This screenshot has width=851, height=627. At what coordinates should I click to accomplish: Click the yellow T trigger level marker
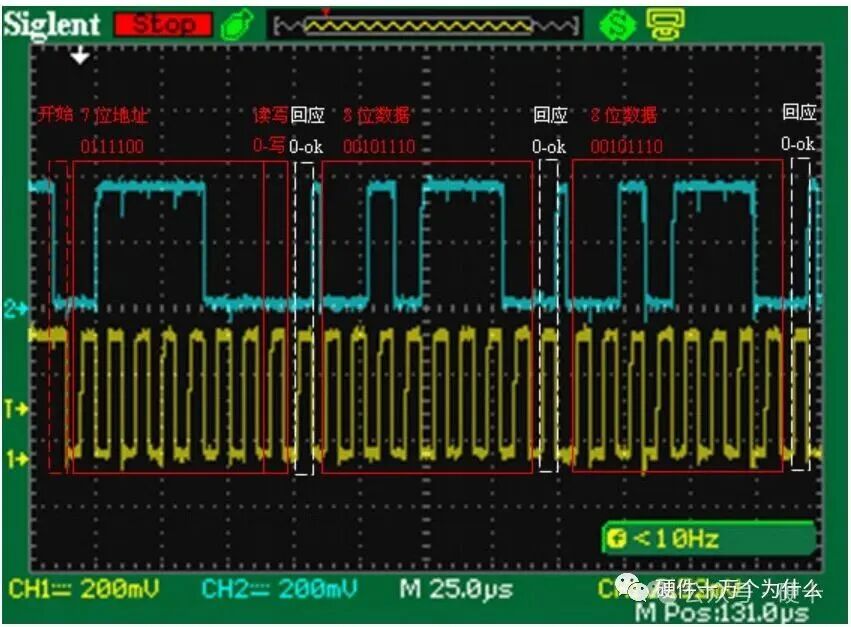(16, 408)
